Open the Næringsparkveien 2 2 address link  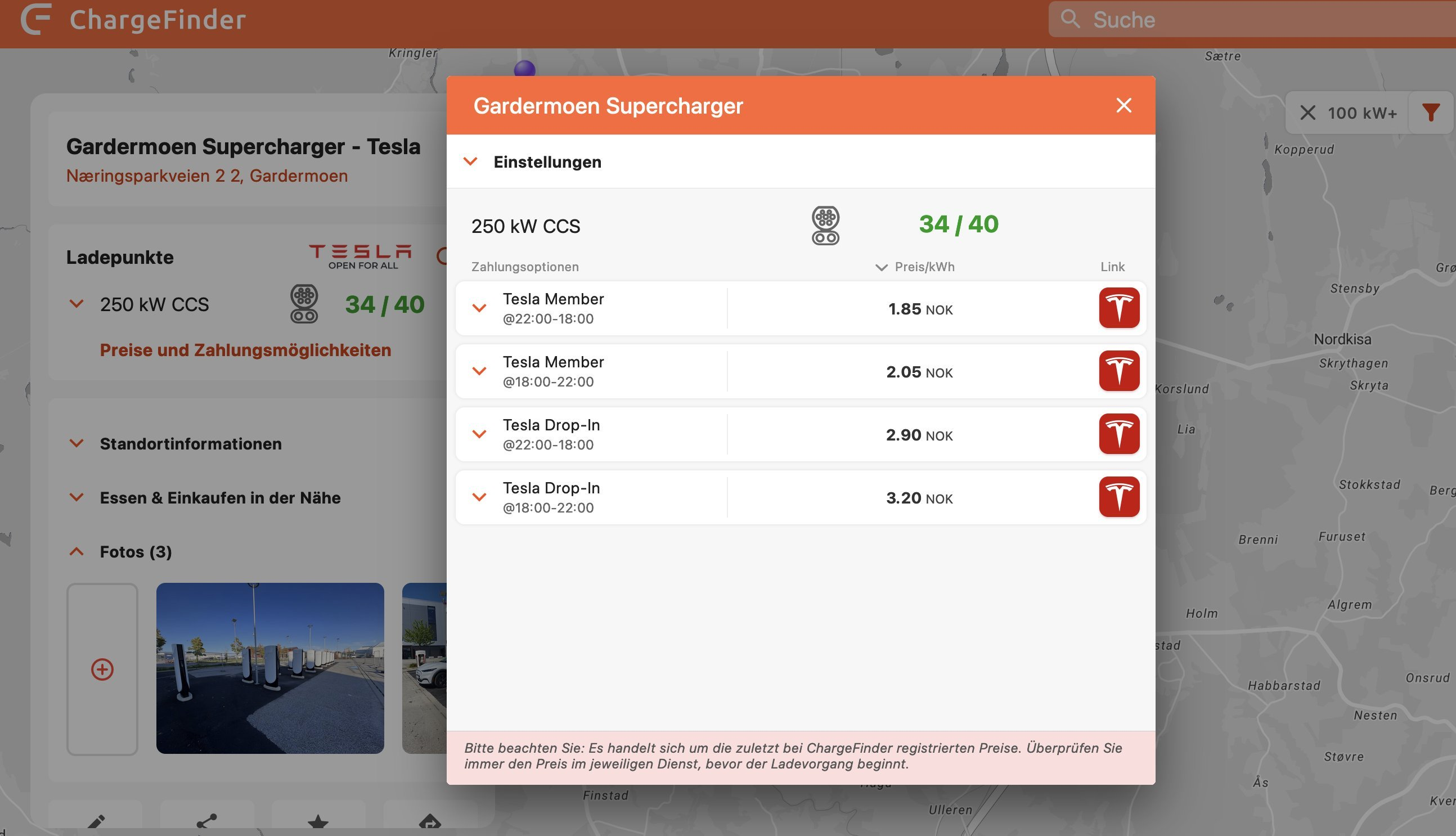point(206,176)
